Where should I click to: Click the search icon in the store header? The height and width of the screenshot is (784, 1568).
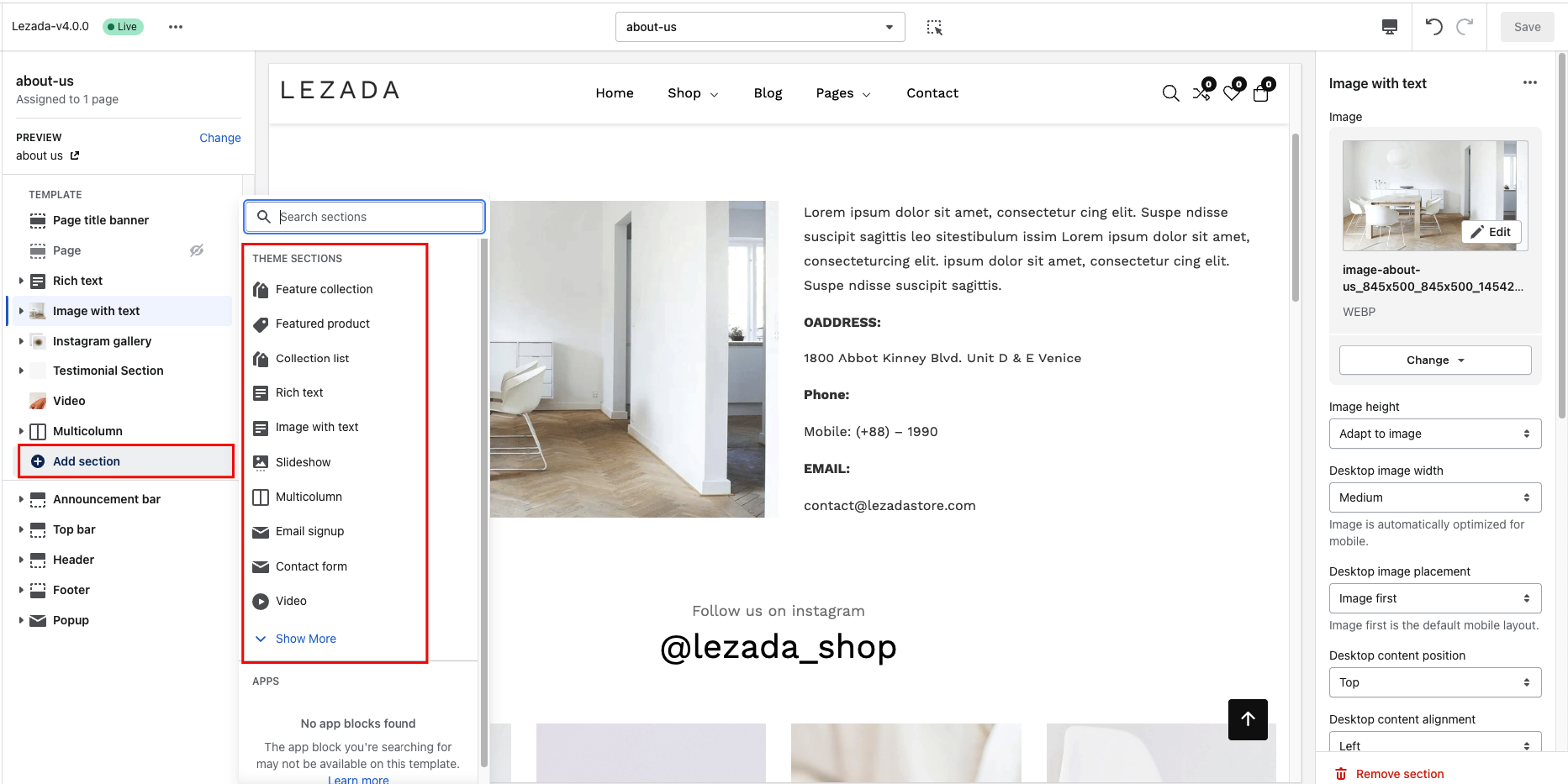coord(1170,93)
